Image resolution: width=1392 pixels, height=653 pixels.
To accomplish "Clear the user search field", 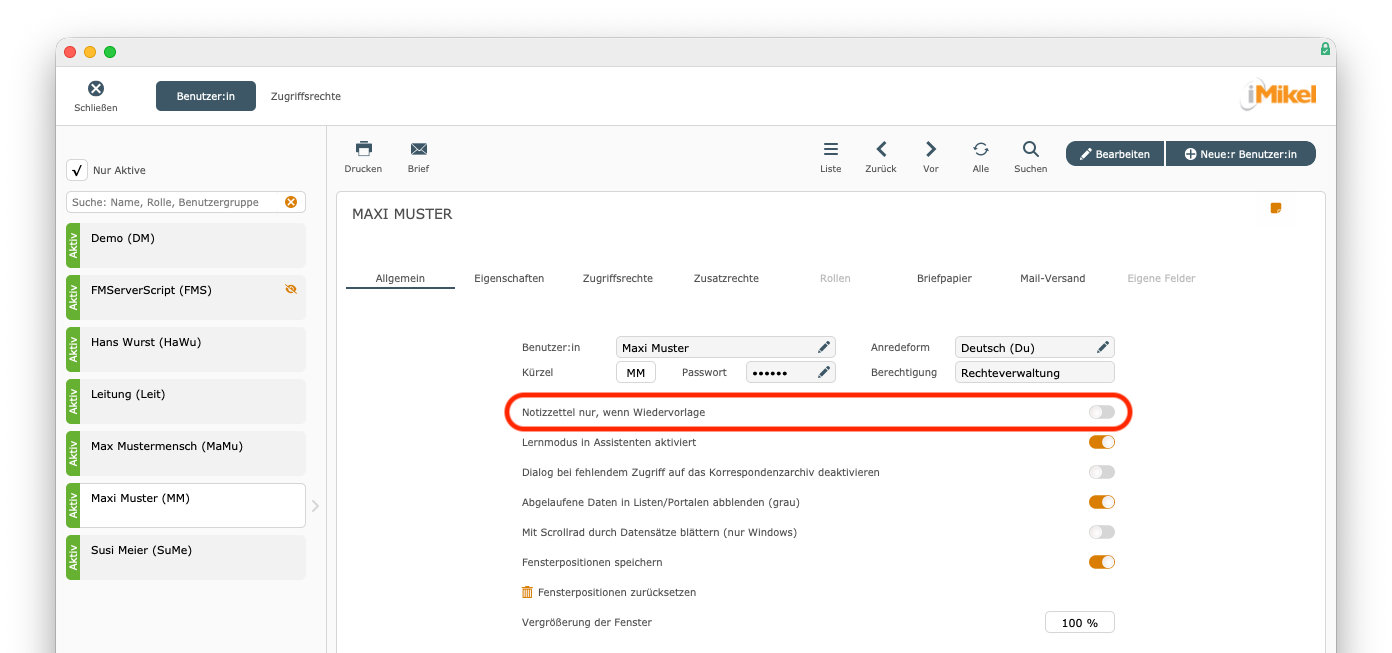I will click(291, 202).
